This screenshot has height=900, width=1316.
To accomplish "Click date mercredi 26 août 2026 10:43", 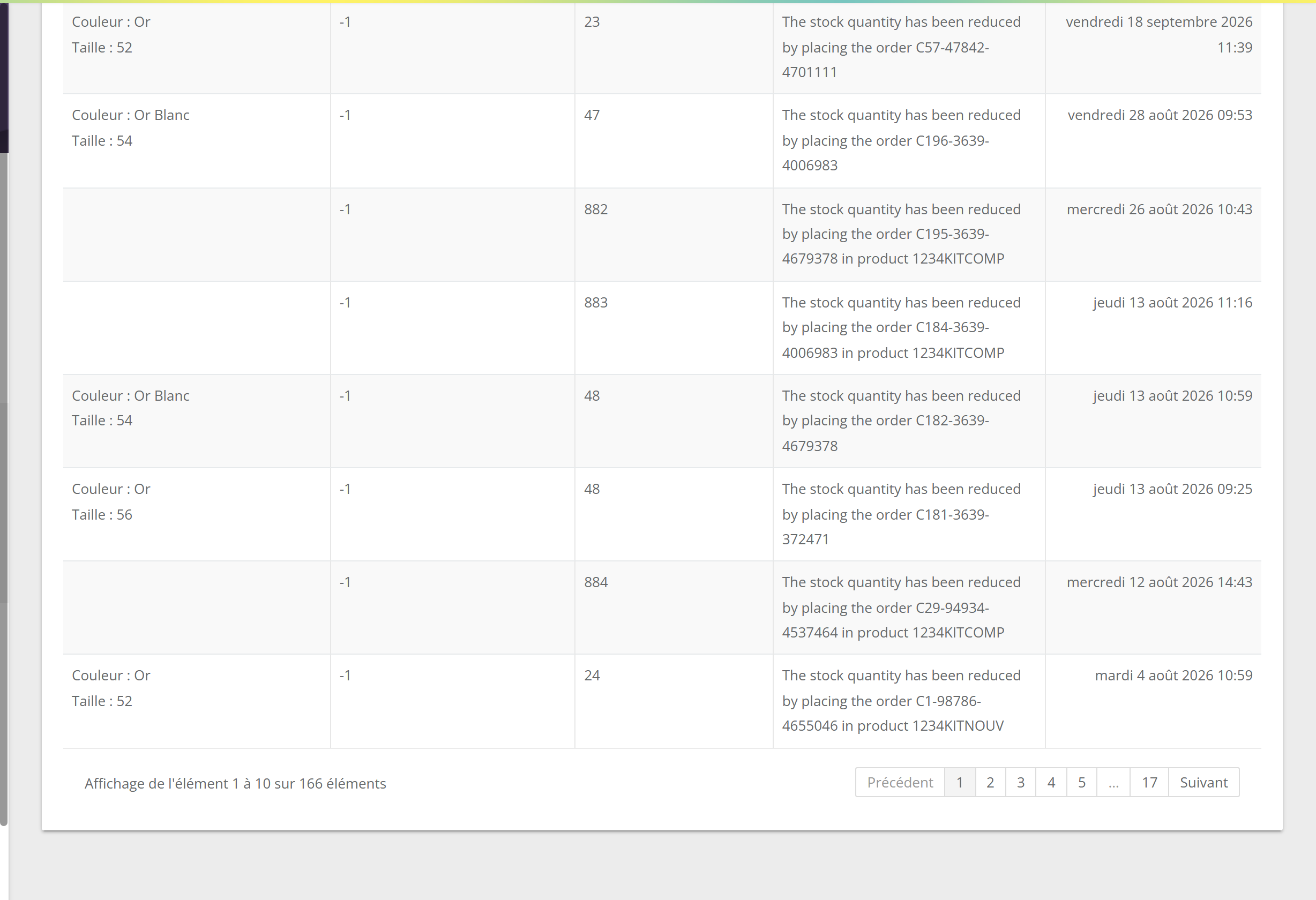I will click(1159, 209).
